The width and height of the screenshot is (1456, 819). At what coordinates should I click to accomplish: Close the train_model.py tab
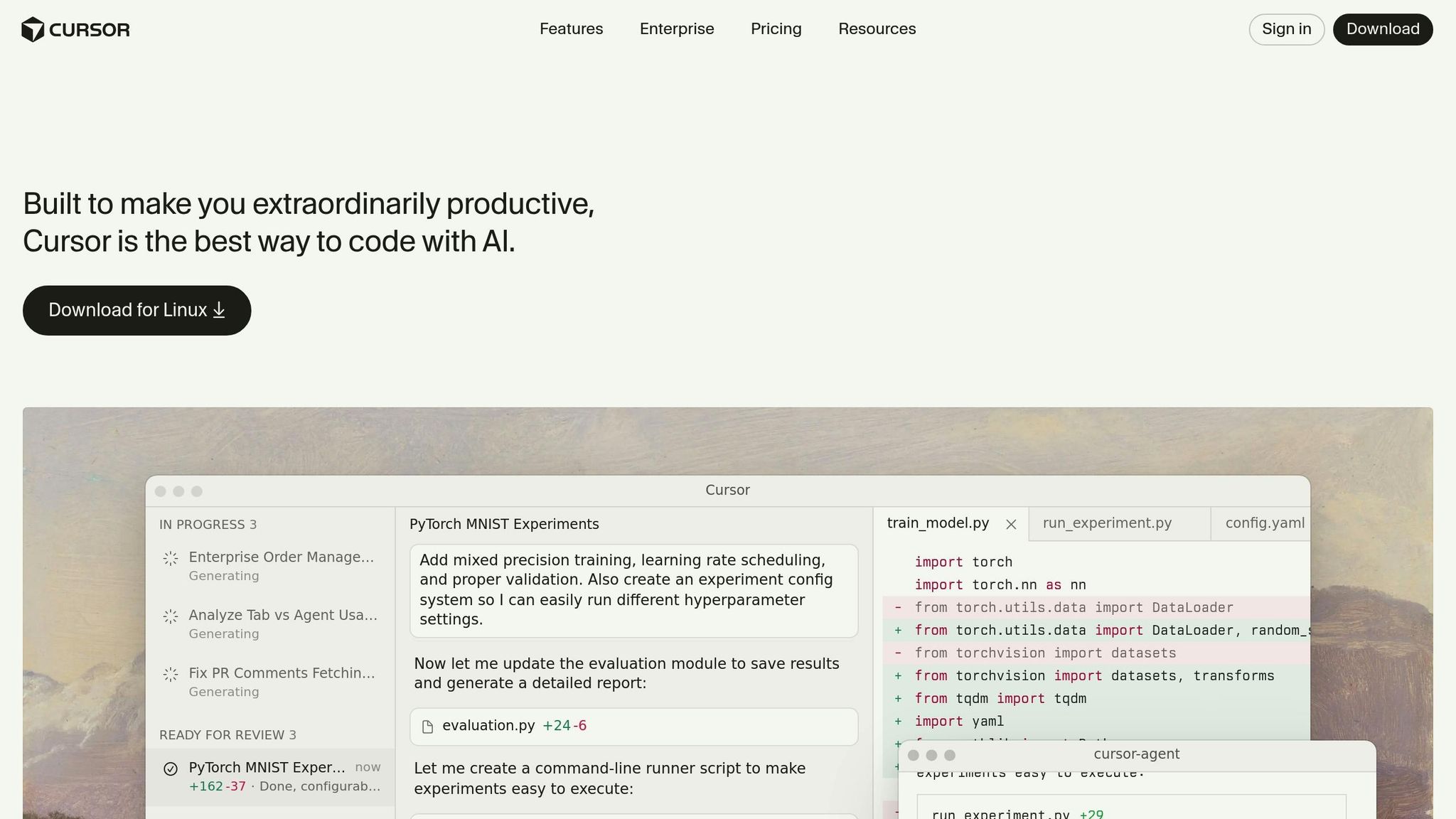coord(1011,525)
